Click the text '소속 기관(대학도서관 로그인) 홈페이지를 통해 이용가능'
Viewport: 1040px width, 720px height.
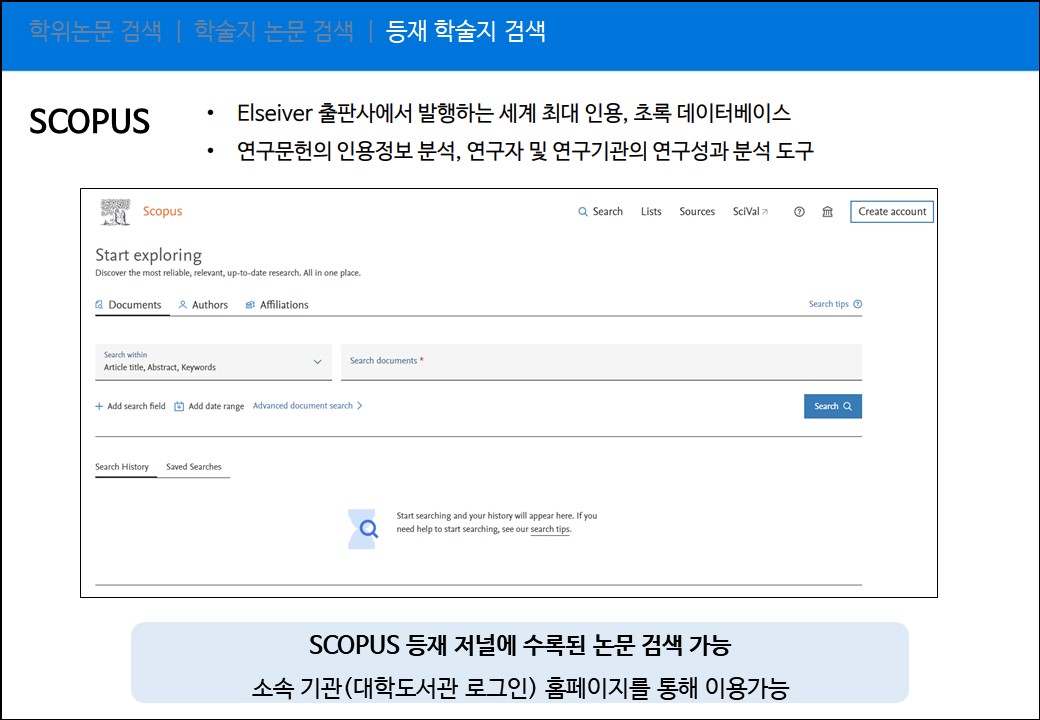[520, 688]
